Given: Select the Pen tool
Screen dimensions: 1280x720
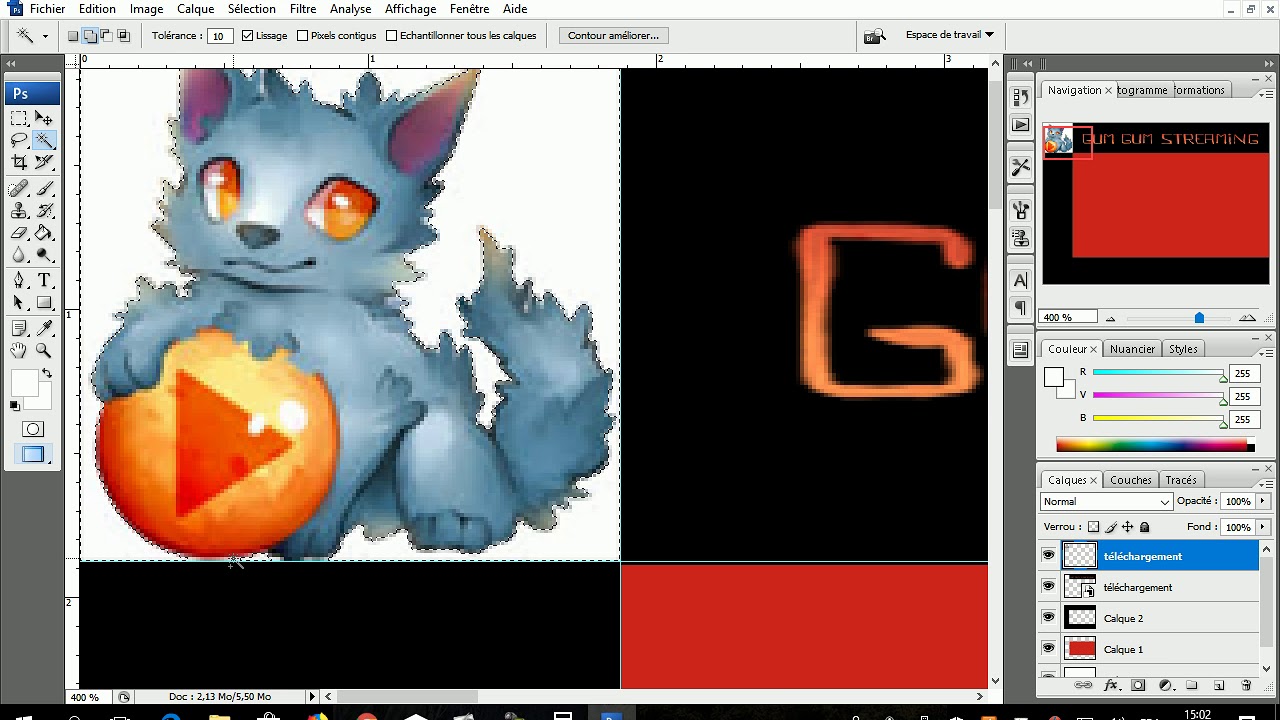Looking at the screenshot, I should click(x=19, y=281).
